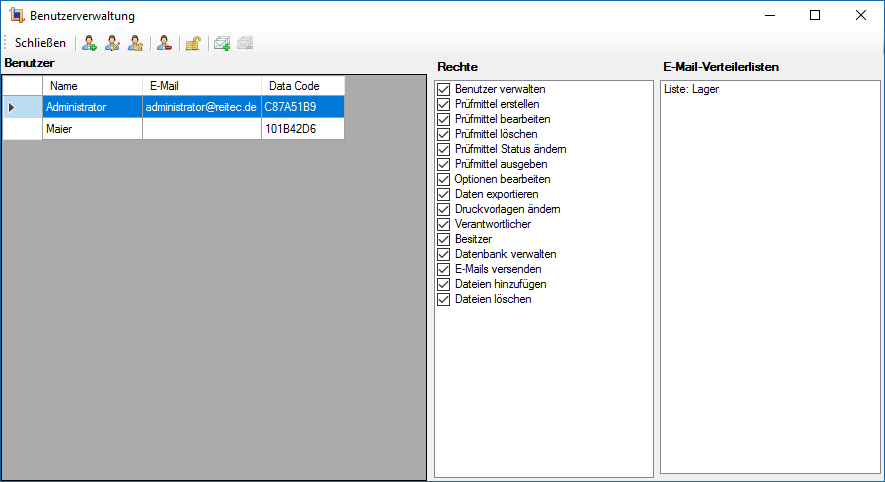Click the add e-mail list icon
The height and width of the screenshot is (482, 885).
[x=222, y=43]
